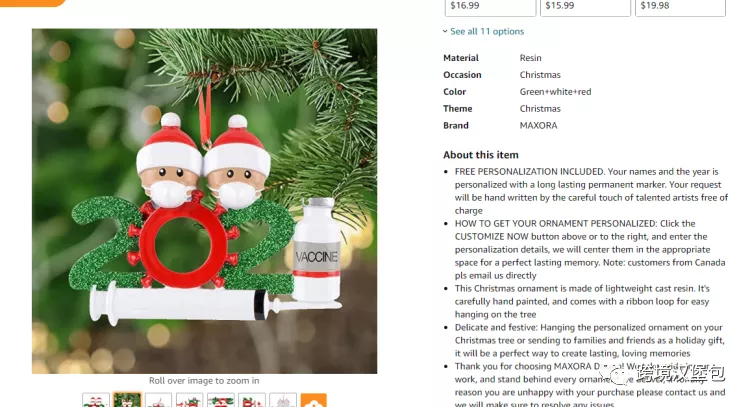
Task: Click the About this item heading
Action: click(481, 155)
